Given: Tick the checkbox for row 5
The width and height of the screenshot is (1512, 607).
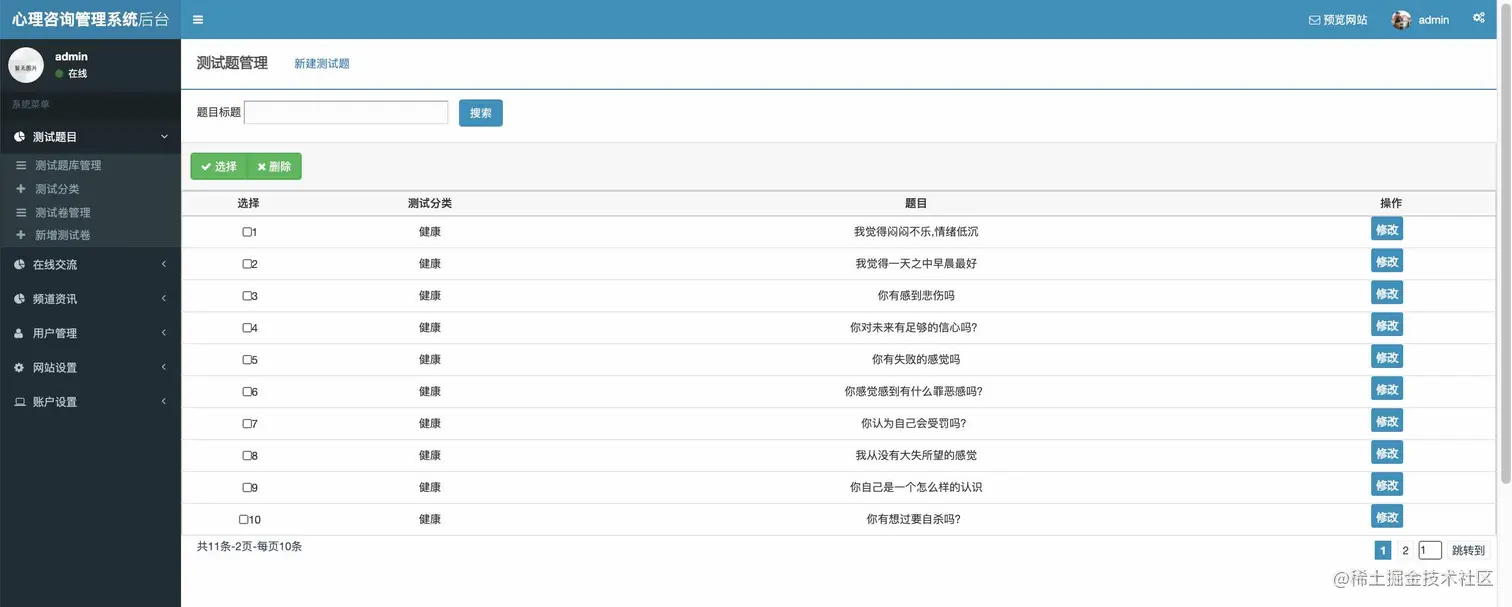Looking at the screenshot, I should [247, 360].
